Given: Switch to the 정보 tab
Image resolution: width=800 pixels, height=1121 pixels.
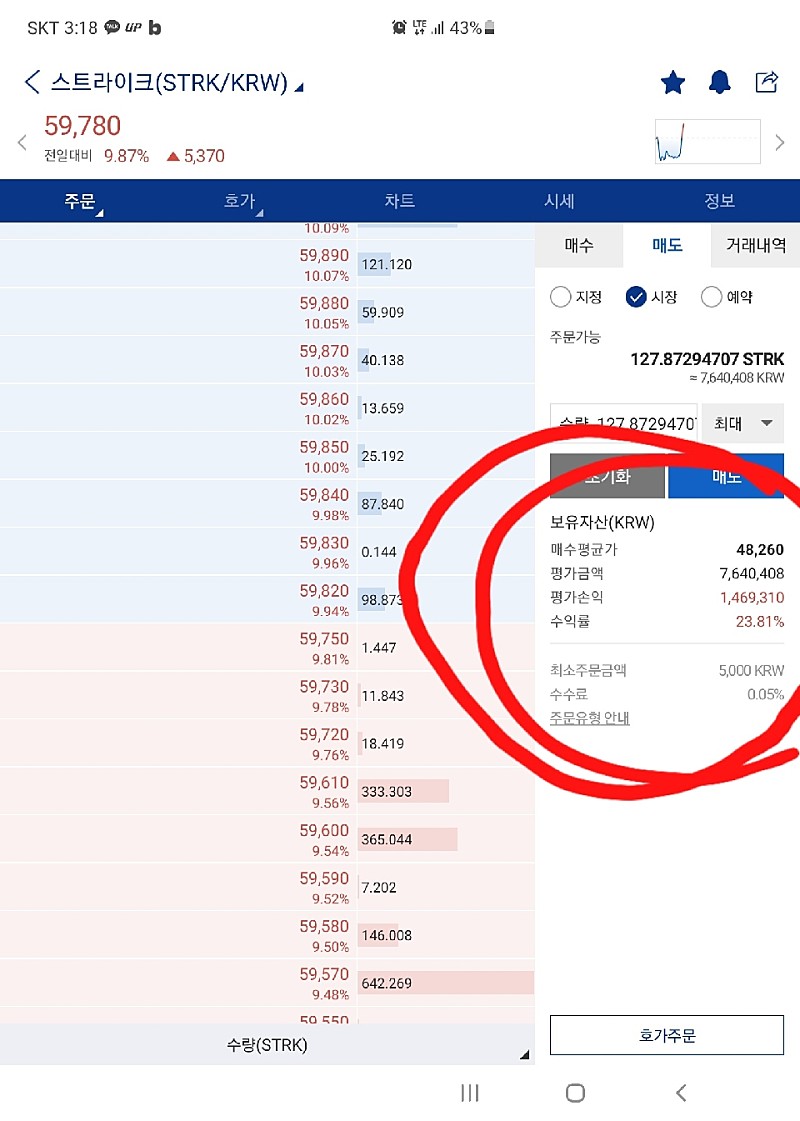Looking at the screenshot, I should [719, 201].
